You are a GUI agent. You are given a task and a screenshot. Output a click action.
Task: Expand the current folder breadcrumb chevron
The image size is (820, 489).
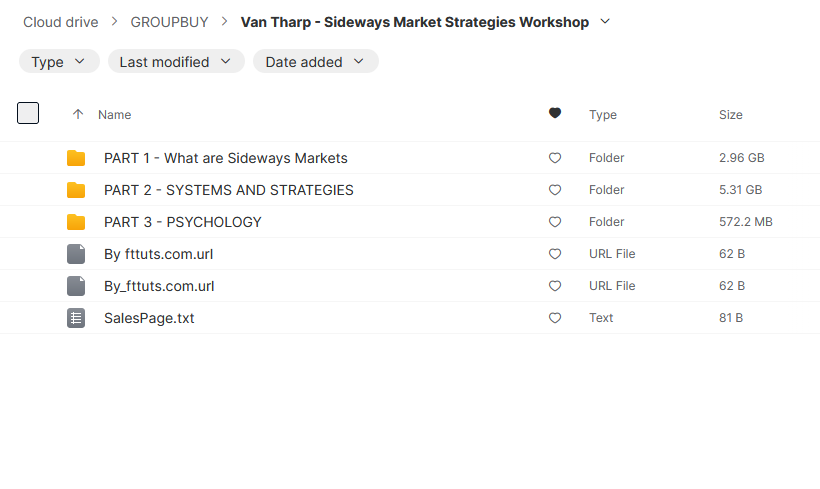pyautogui.click(x=604, y=22)
